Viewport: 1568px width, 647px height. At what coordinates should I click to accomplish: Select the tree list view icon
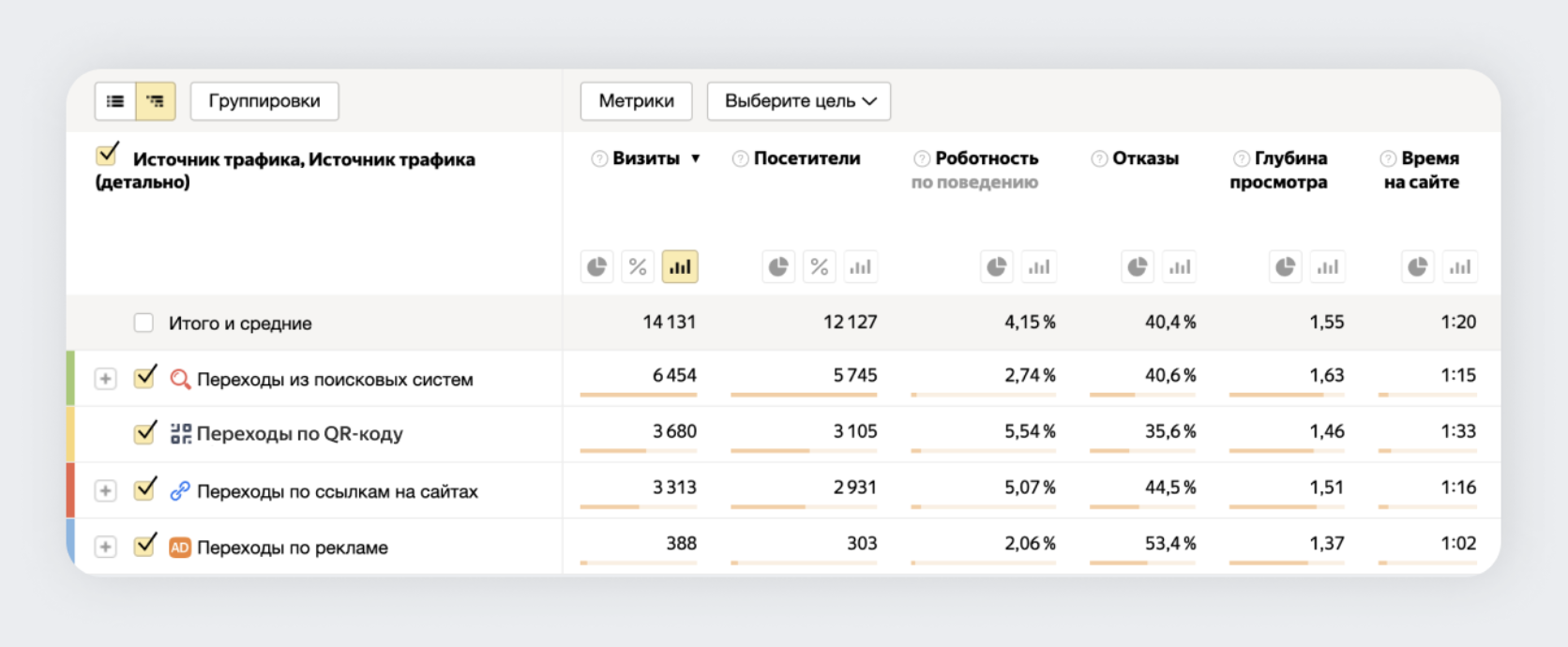click(x=156, y=101)
